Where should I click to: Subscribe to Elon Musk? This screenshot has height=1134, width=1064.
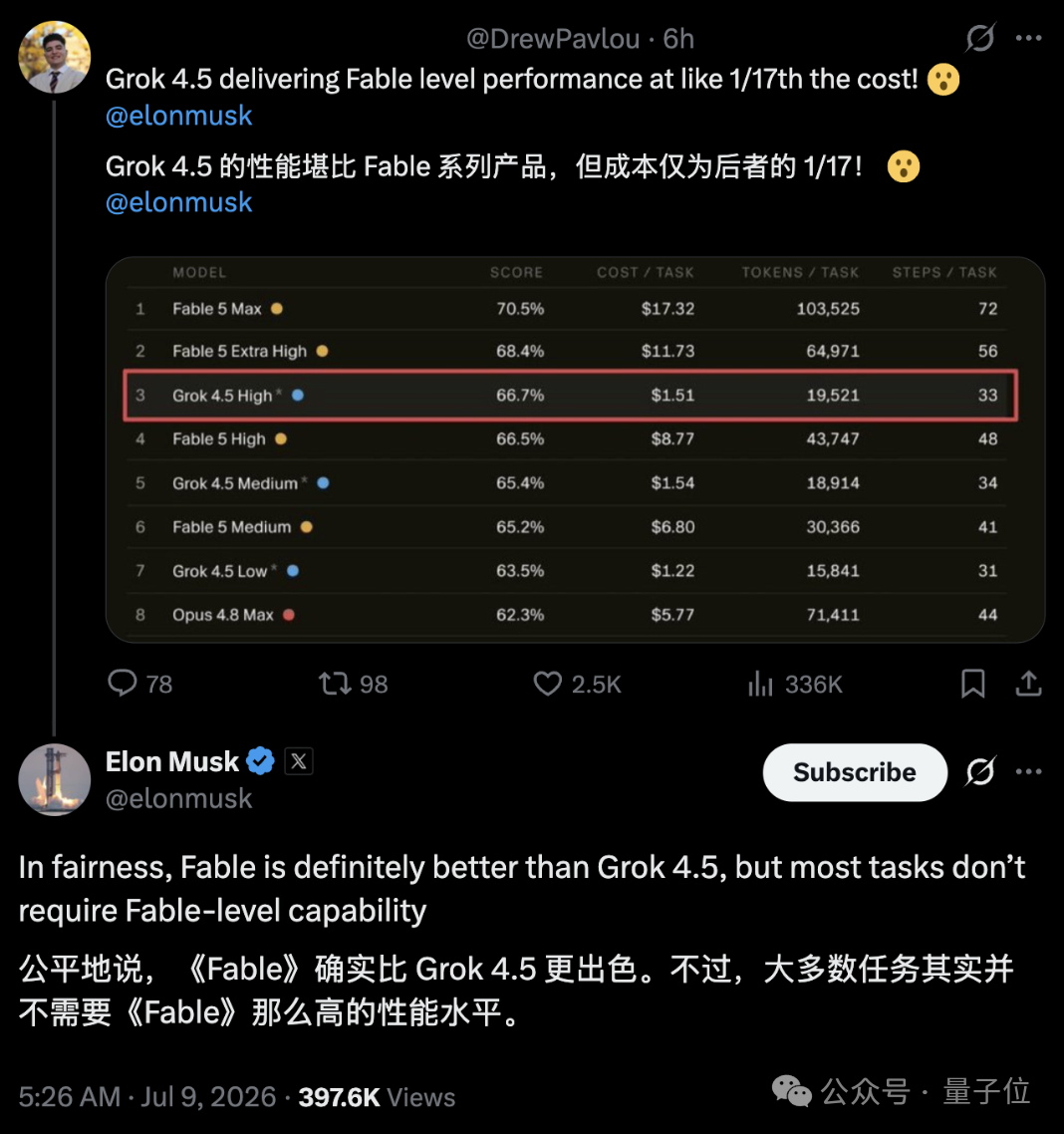(x=855, y=772)
